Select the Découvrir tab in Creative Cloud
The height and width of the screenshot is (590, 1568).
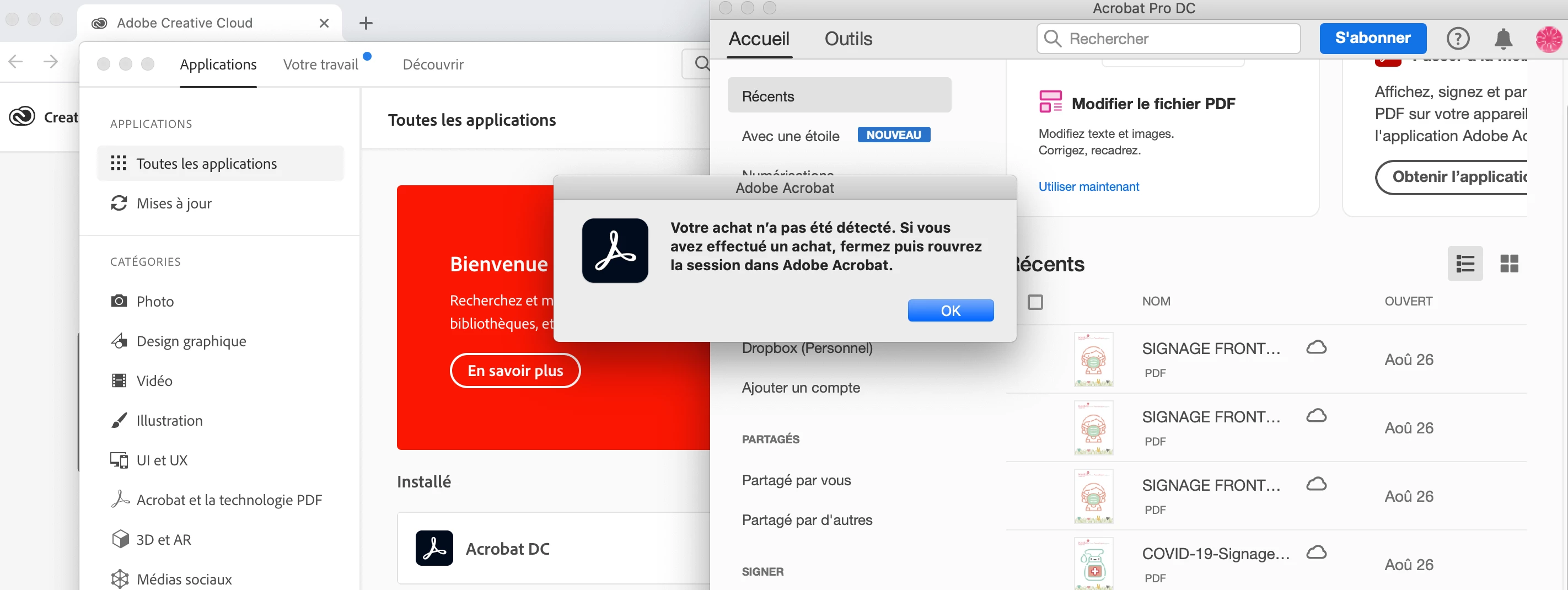[433, 65]
